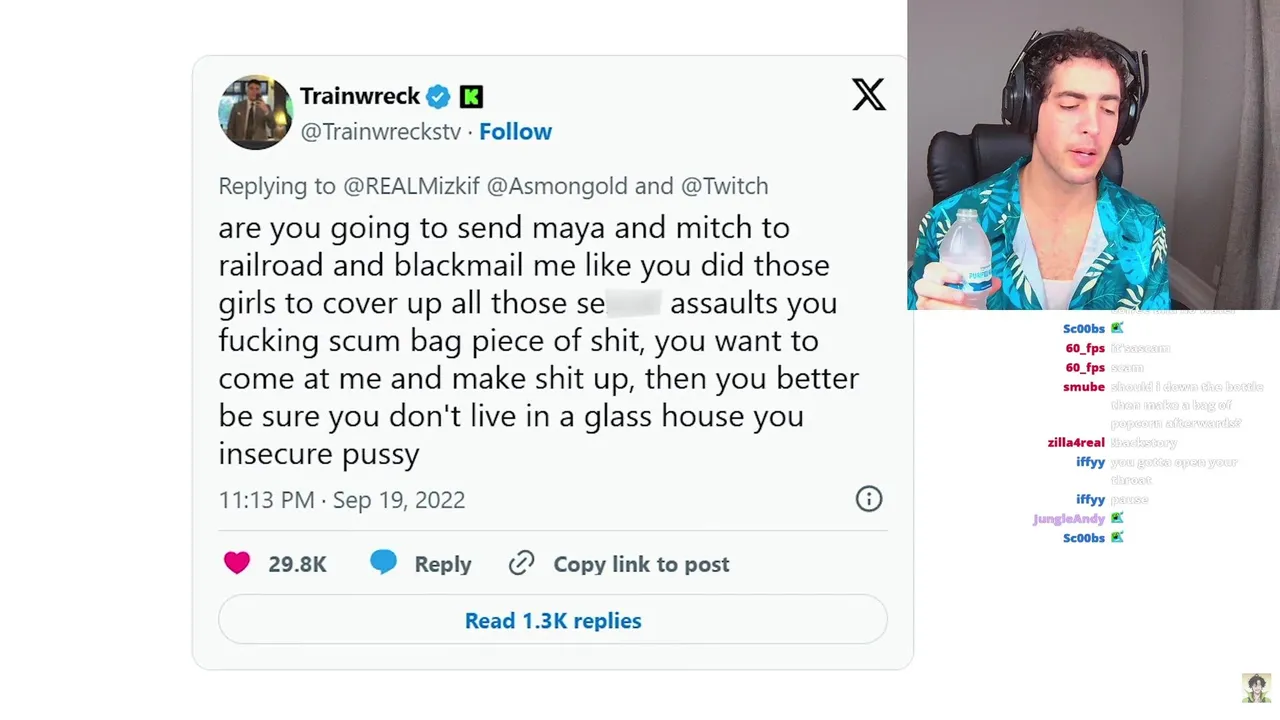Click Read 1.3K replies button
This screenshot has height=720, width=1280.
point(552,621)
